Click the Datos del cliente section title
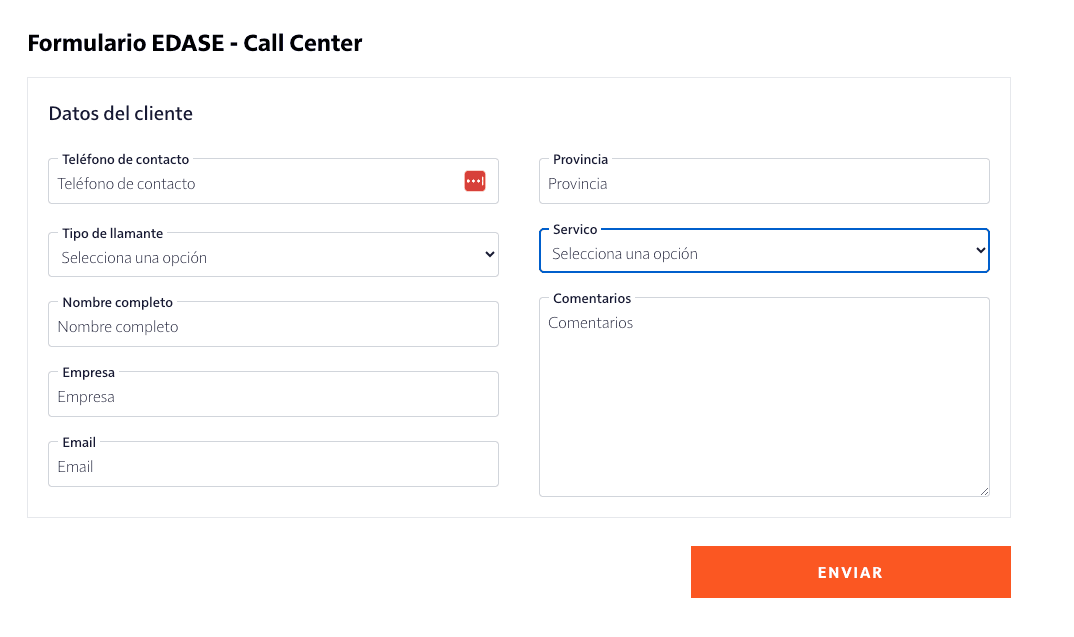 [x=121, y=114]
